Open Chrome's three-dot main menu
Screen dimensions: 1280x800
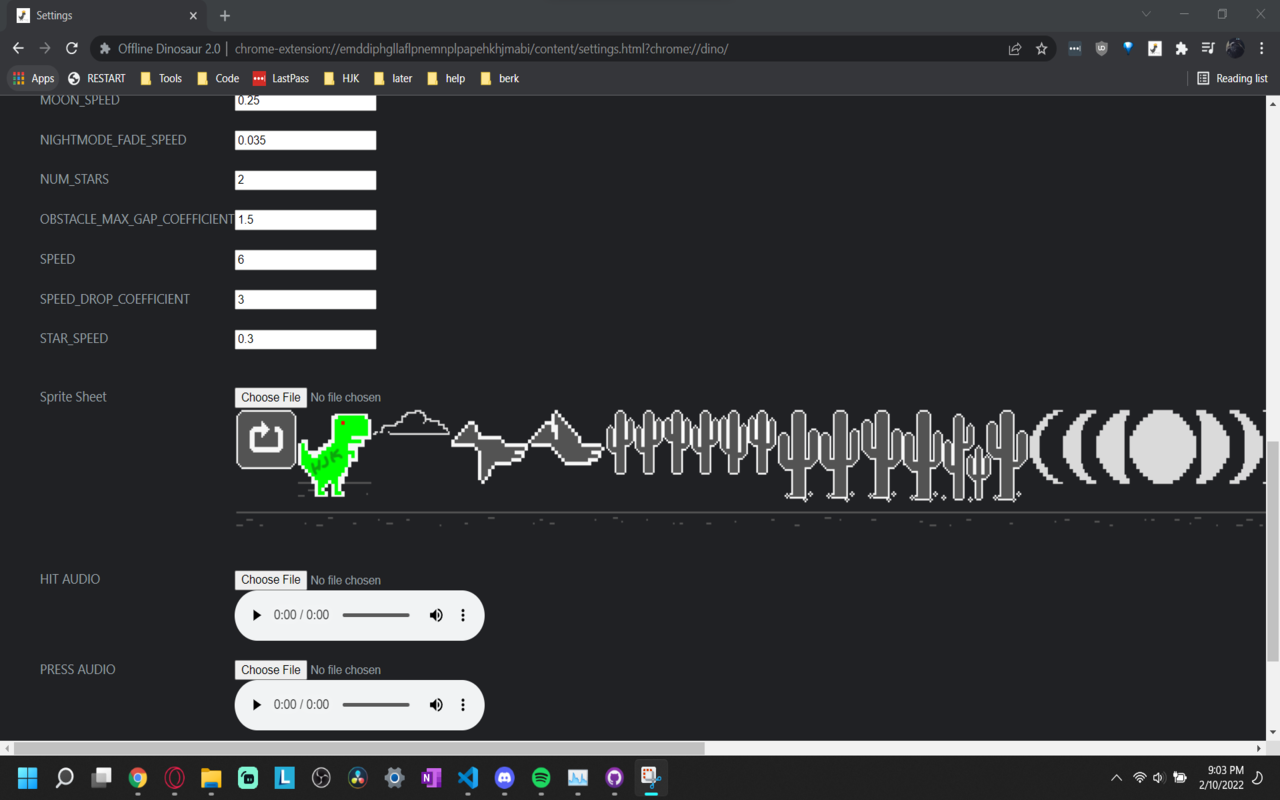pyautogui.click(x=1262, y=48)
